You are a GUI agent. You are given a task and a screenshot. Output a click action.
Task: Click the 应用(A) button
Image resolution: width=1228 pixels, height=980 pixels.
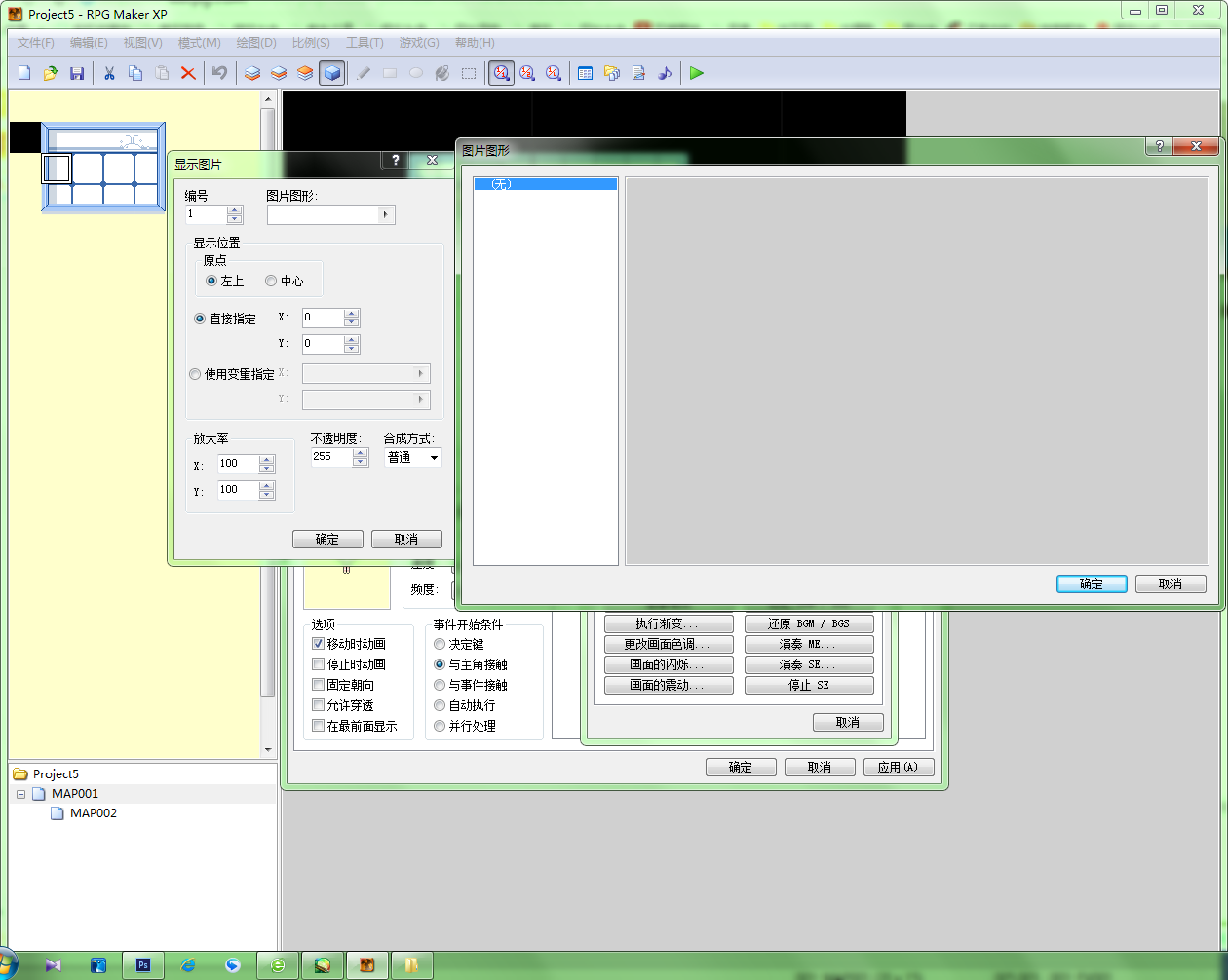tap(899, 768)
